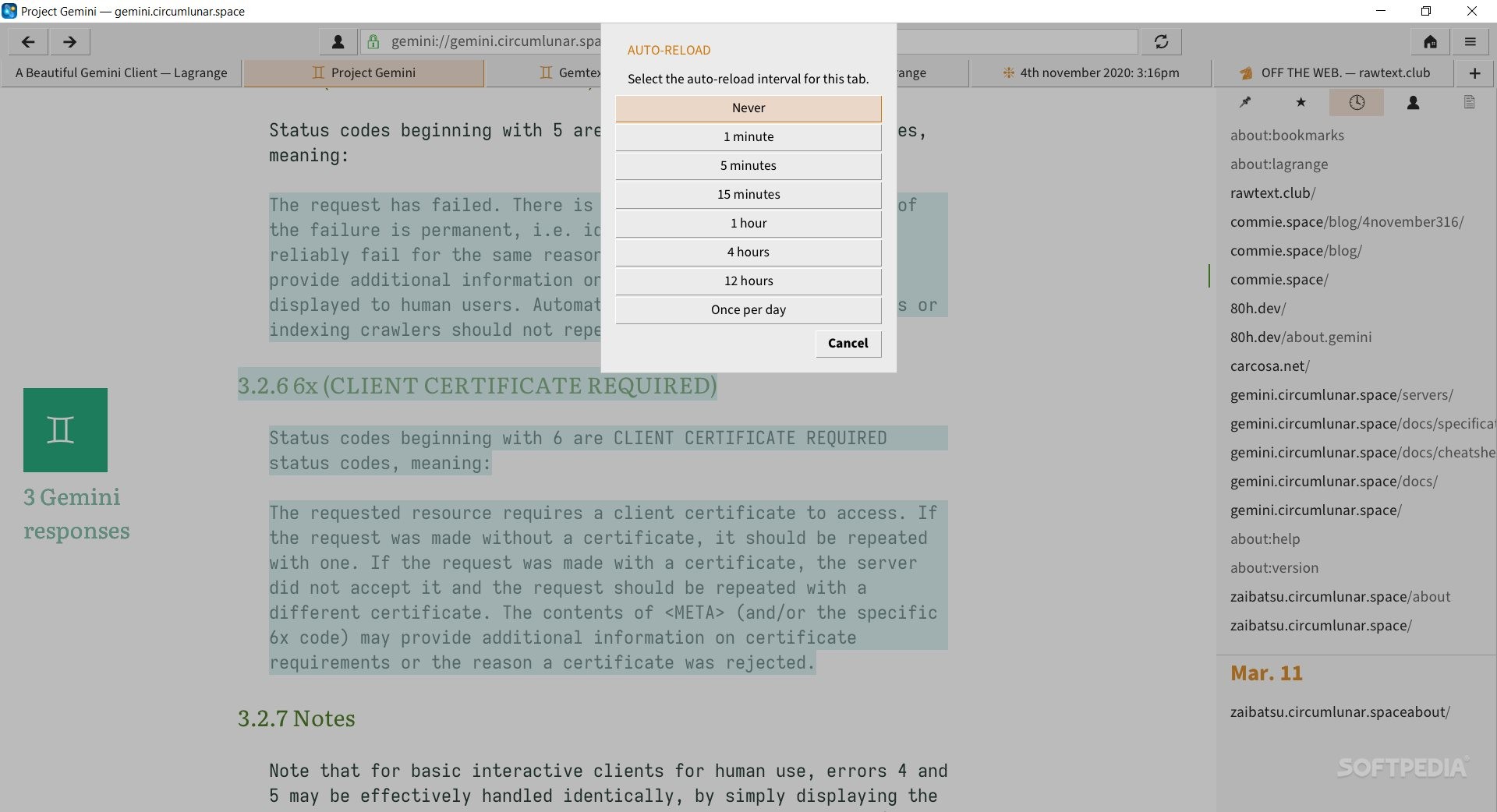Click the green Gemini symbol banner
The height and width of the screenshot is (812, 1497).
pos(65,430)
